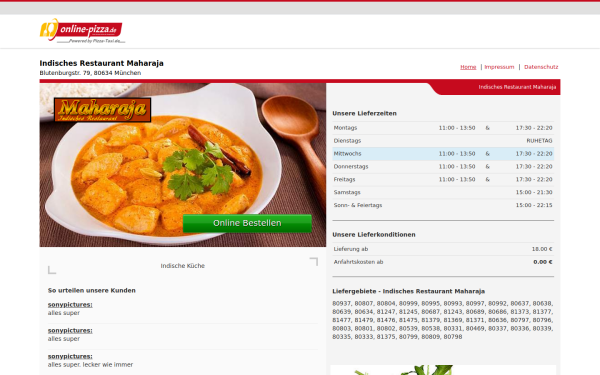
Task: Click the 0.00 € delivery cost value
Action: 543,262
